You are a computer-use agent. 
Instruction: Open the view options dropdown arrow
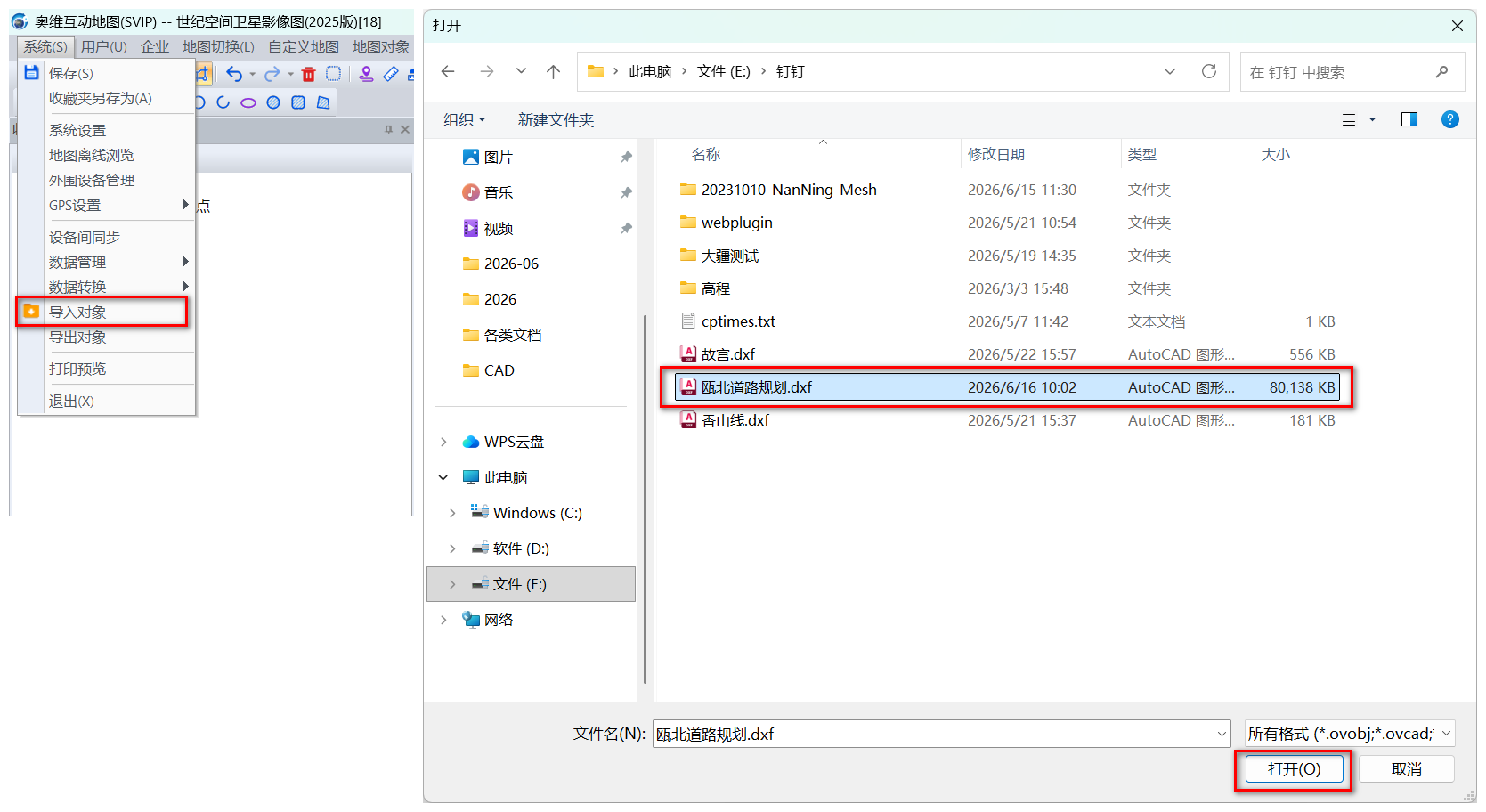1372,119
